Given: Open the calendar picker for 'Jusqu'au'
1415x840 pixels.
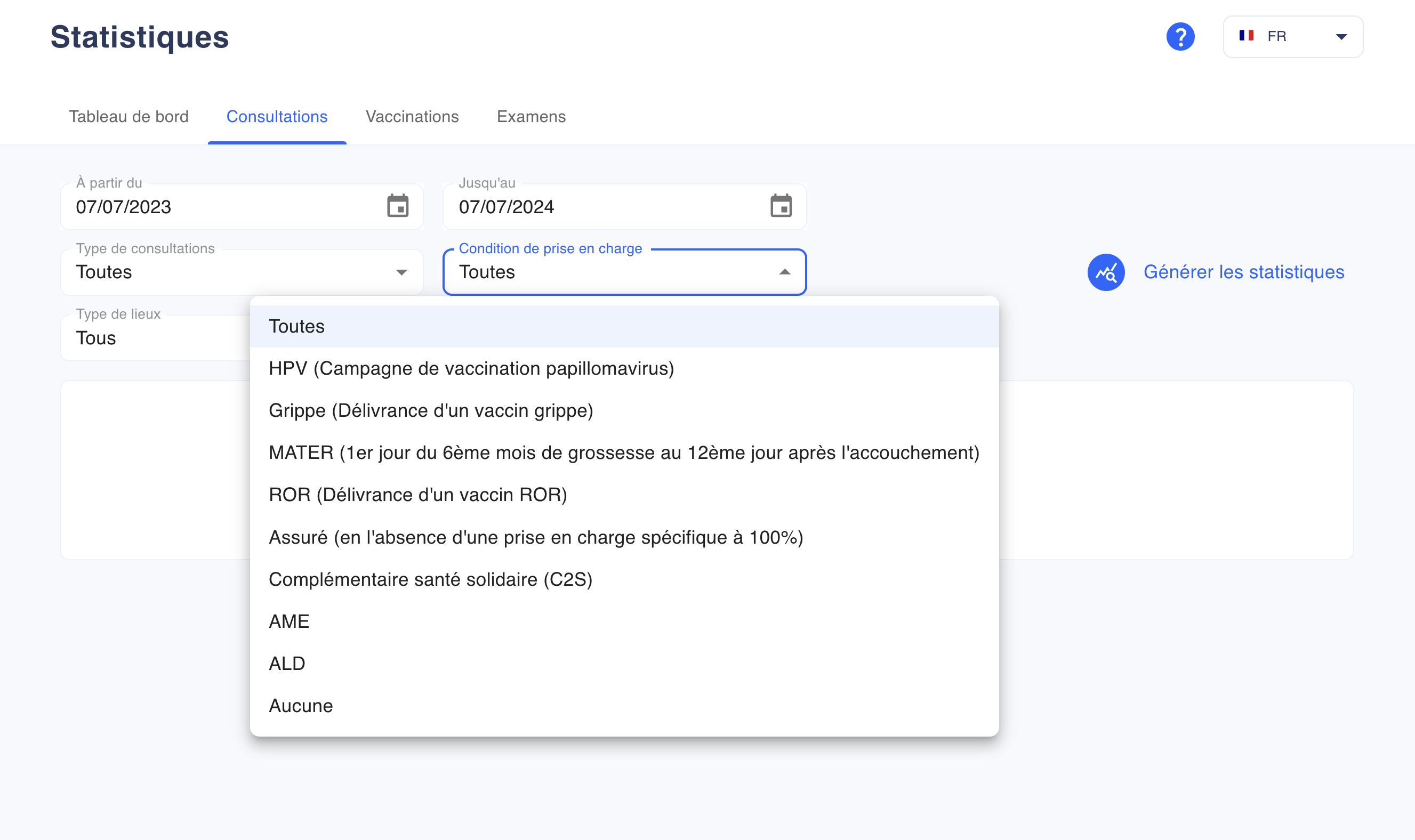Looking at the screenshot, I should pyautogui.click(x=781, y=206).
